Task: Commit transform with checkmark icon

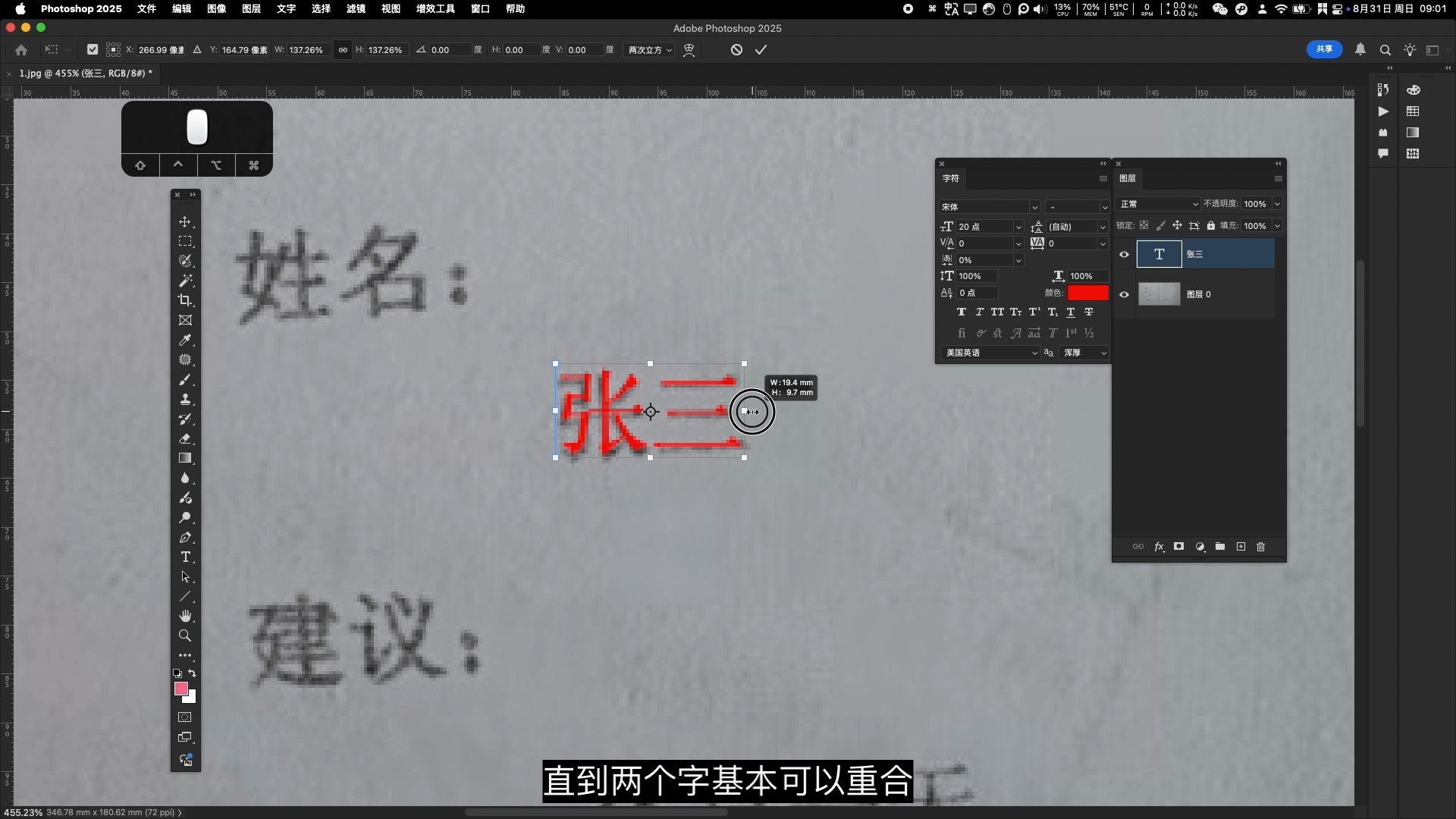Action: pos(761,50)
